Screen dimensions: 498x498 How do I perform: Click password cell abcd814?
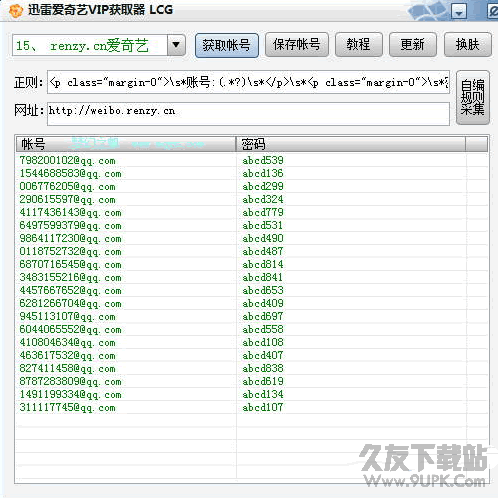pos(263,264)
